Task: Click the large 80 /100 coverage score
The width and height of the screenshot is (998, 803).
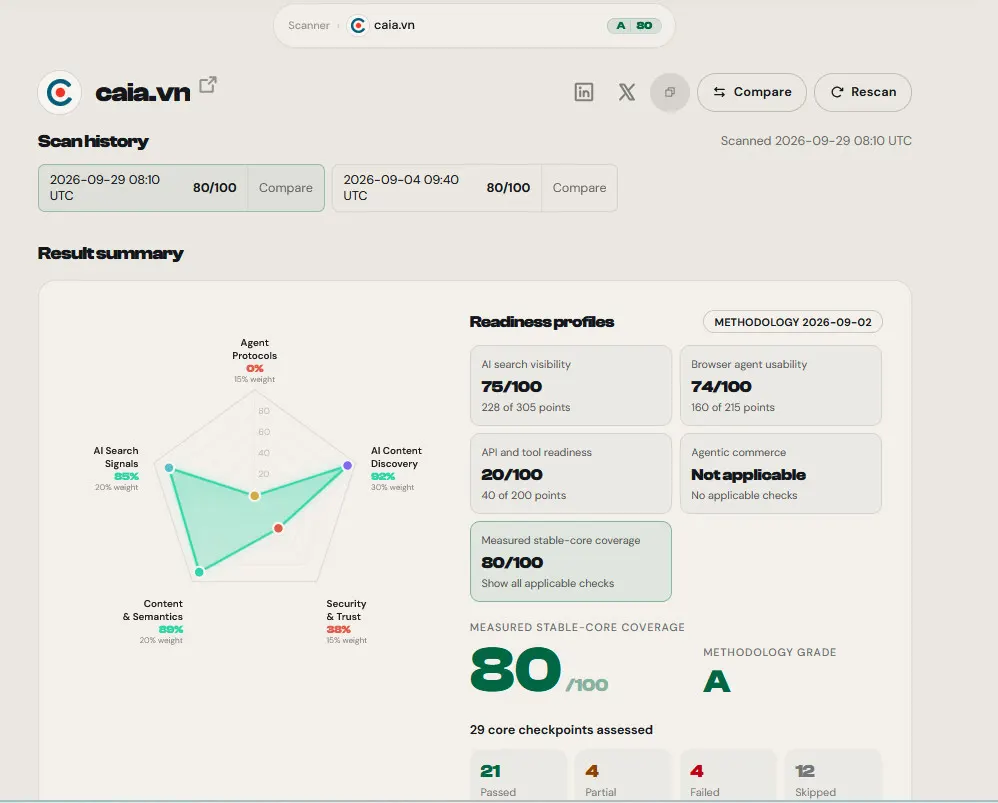Action: [x=539, y=670]
